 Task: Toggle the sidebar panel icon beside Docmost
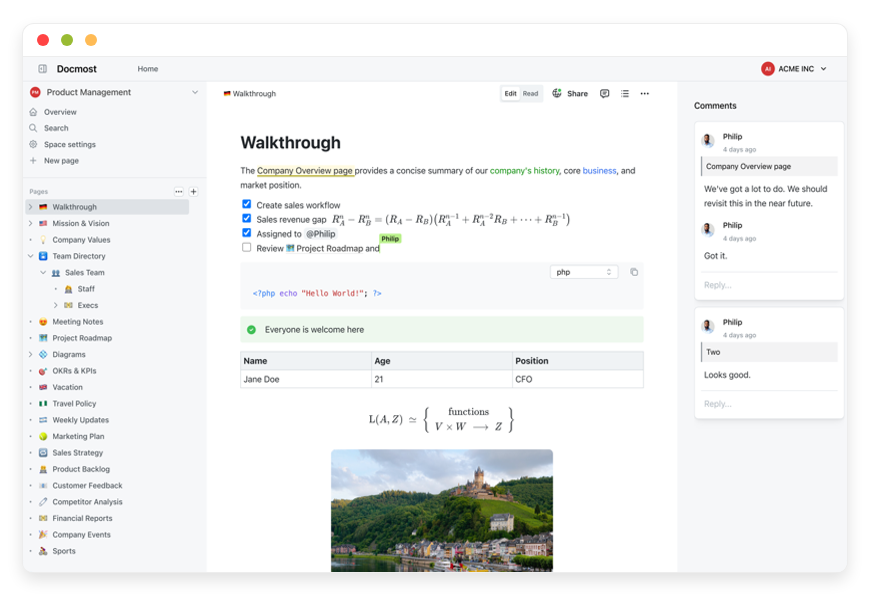click(x=43, y=69)
